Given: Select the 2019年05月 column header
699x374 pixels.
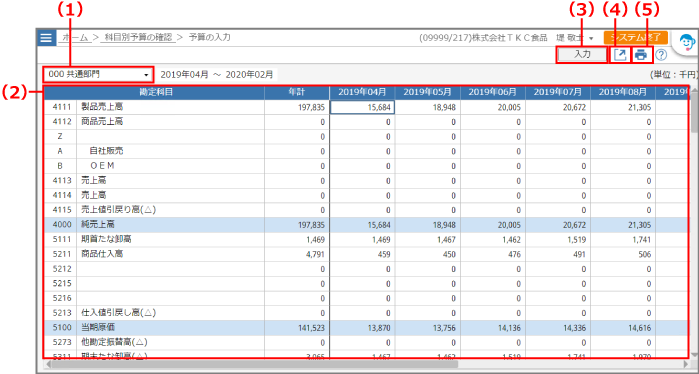Looking at the screenshot, I should [428, 92].
